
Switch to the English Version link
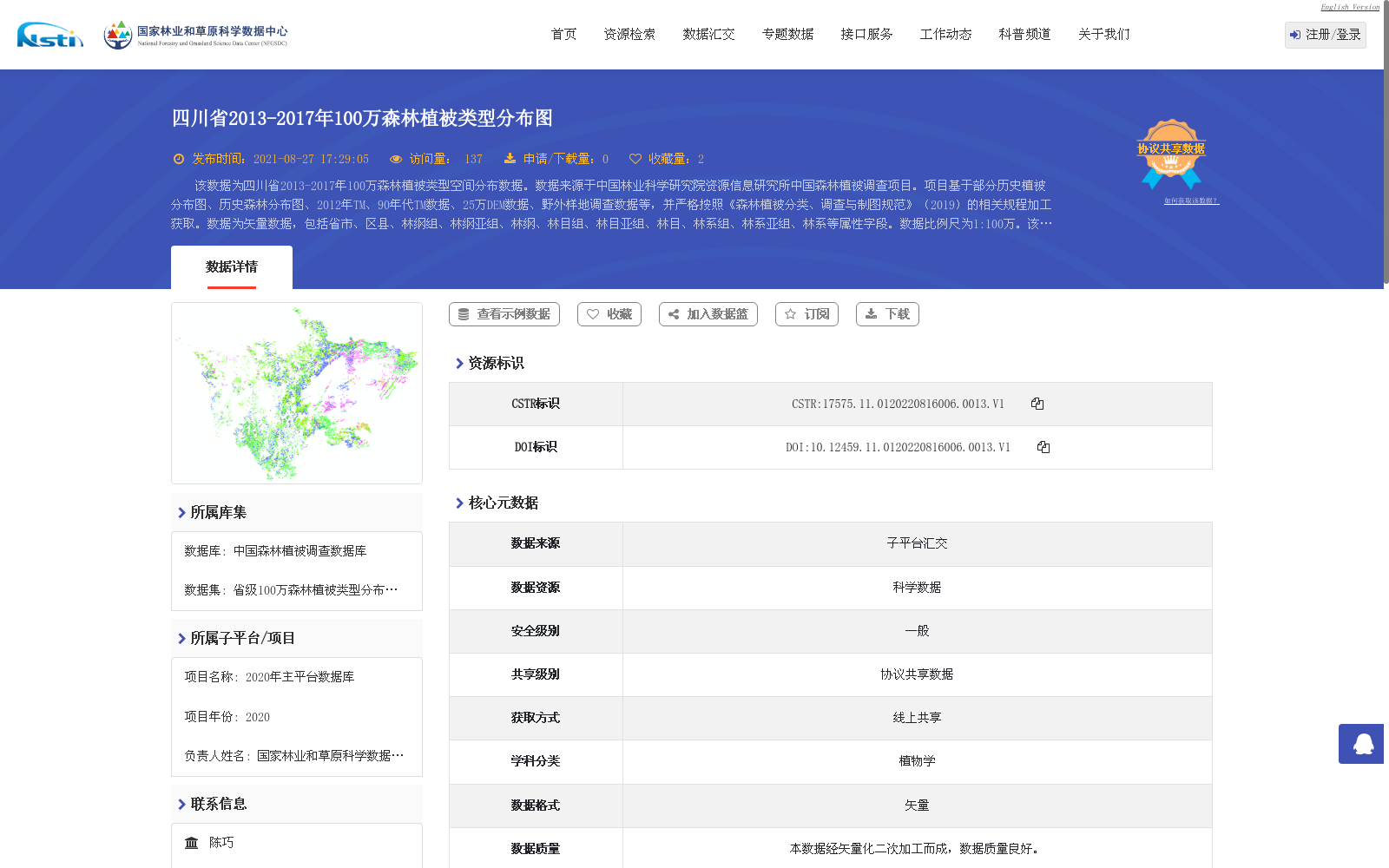point(1350,7)
